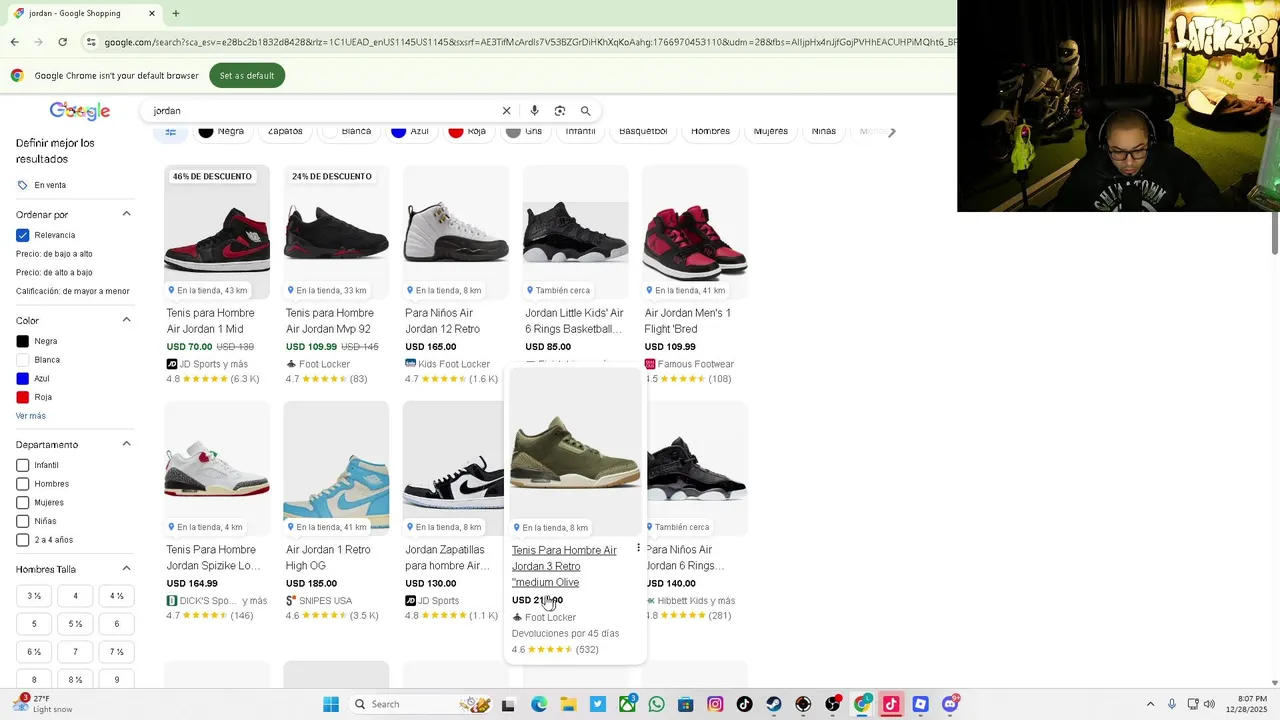Check the 2 a 4 años box
1280x720 pixels.
pyautogui.click(x=22, y=540)
